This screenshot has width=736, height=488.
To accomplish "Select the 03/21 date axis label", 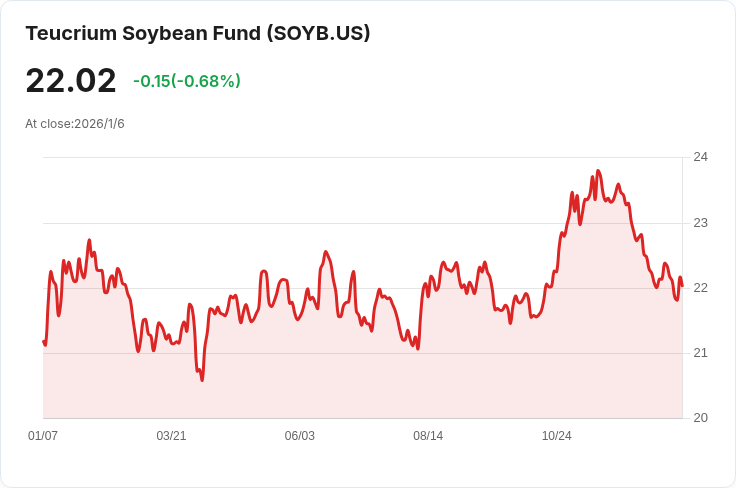I will tap(171, 436).
